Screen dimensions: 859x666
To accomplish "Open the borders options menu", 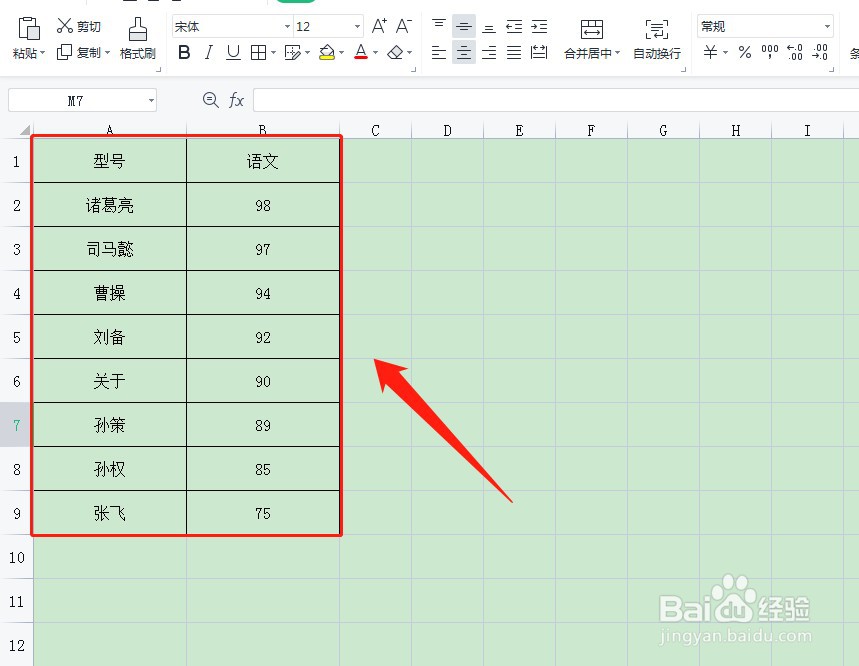I will (x=270, y=52).
